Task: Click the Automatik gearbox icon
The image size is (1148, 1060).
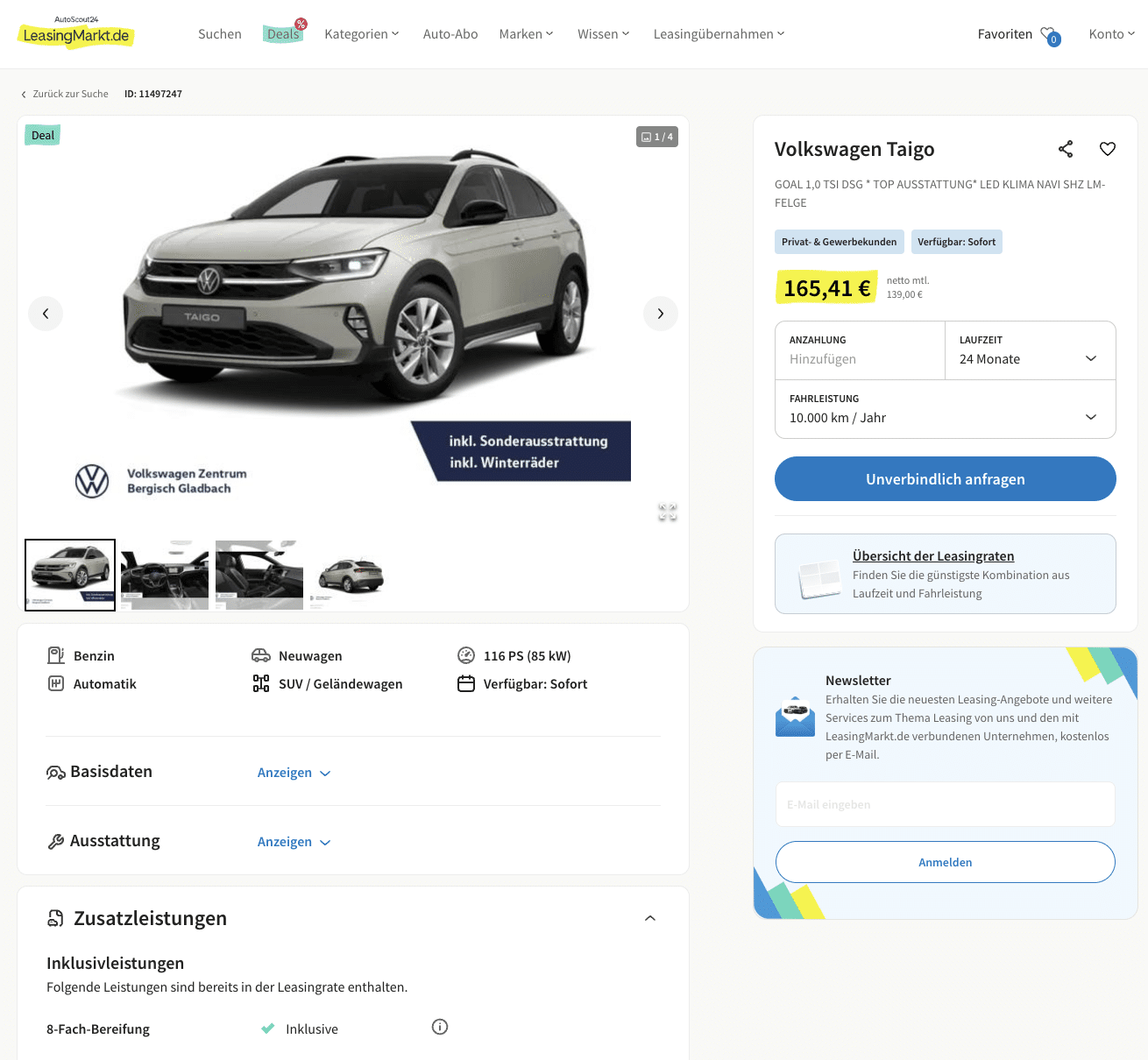Action: tap(56, 683)
